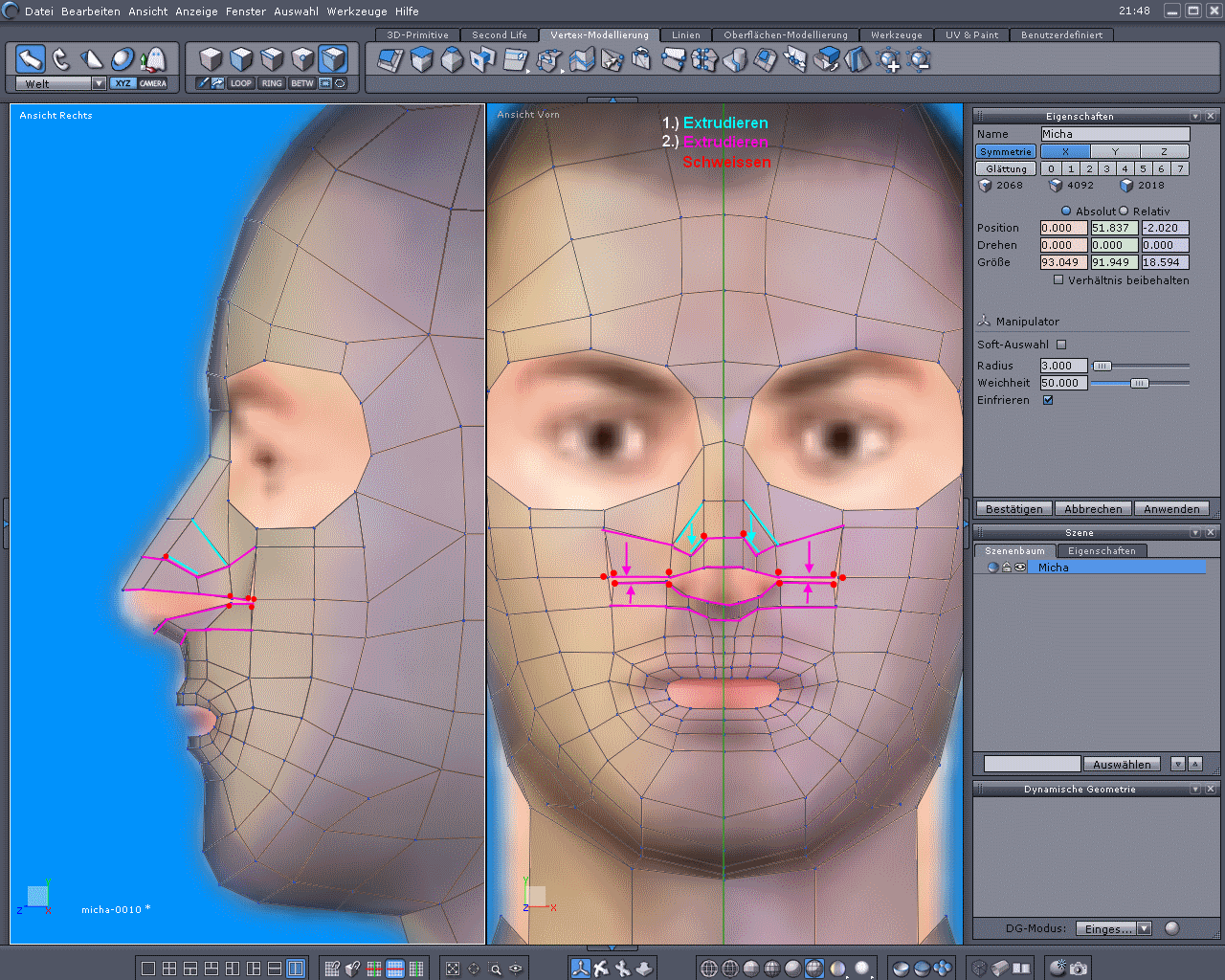Viewport: 1225px width, 980px height.
Task: Enable the Soft-Auswahl checkbox
Action: [1061, 345]
